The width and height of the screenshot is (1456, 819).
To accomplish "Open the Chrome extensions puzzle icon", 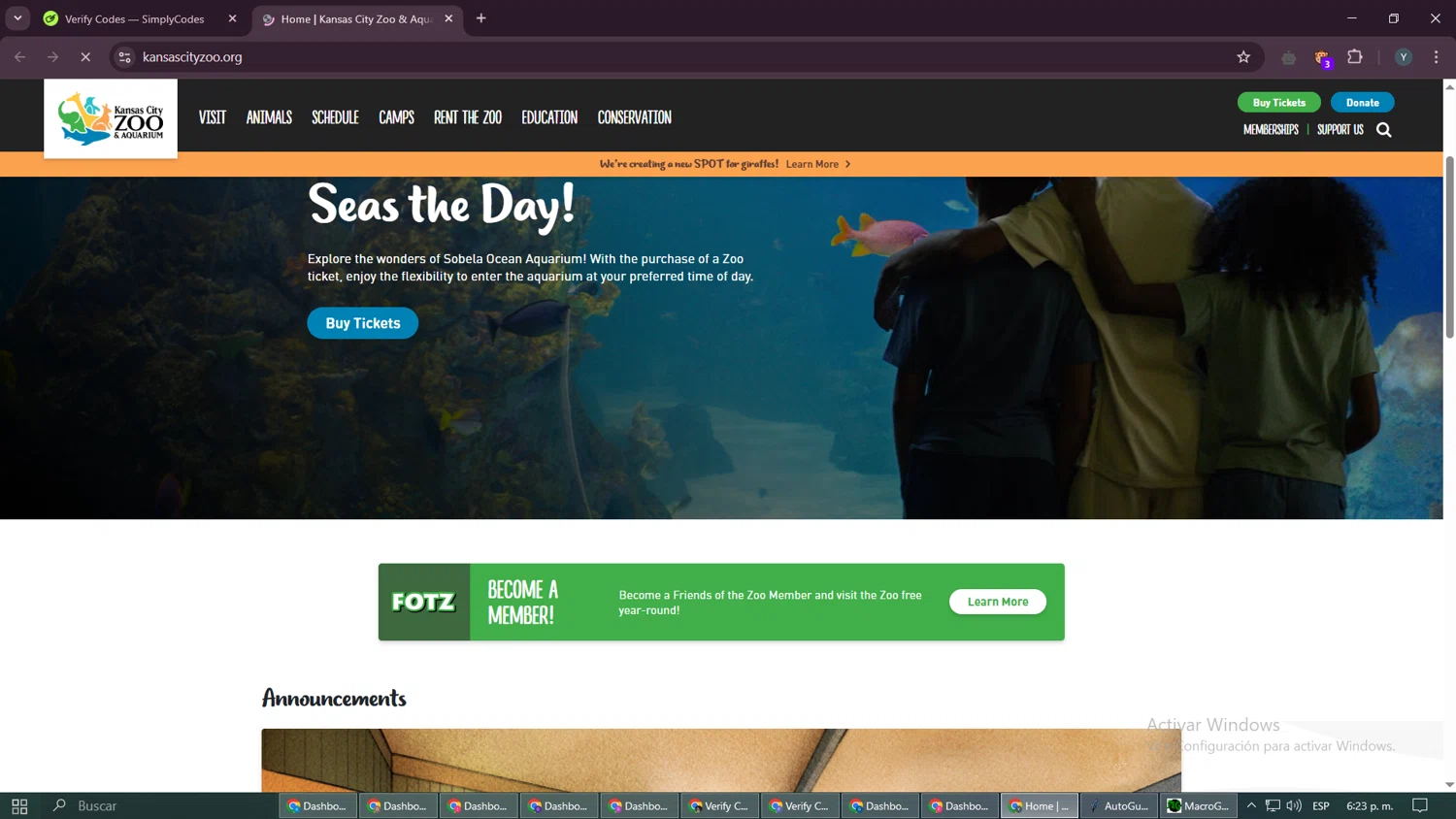I will tap(1355, 57).
